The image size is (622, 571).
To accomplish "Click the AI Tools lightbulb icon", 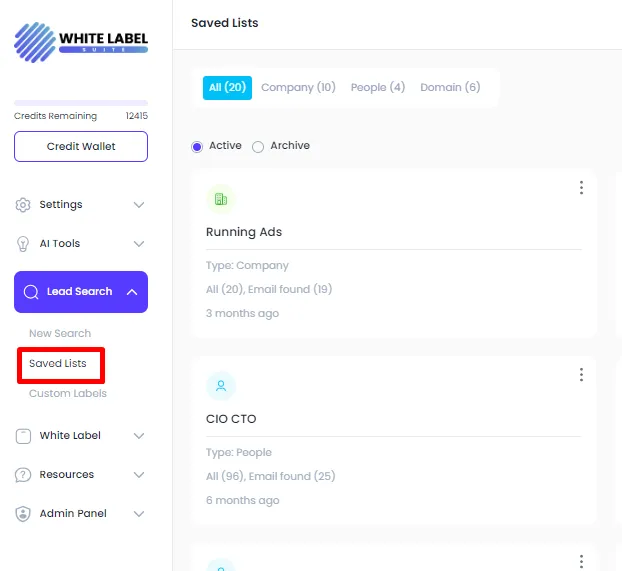I will [x=23, y=244].
